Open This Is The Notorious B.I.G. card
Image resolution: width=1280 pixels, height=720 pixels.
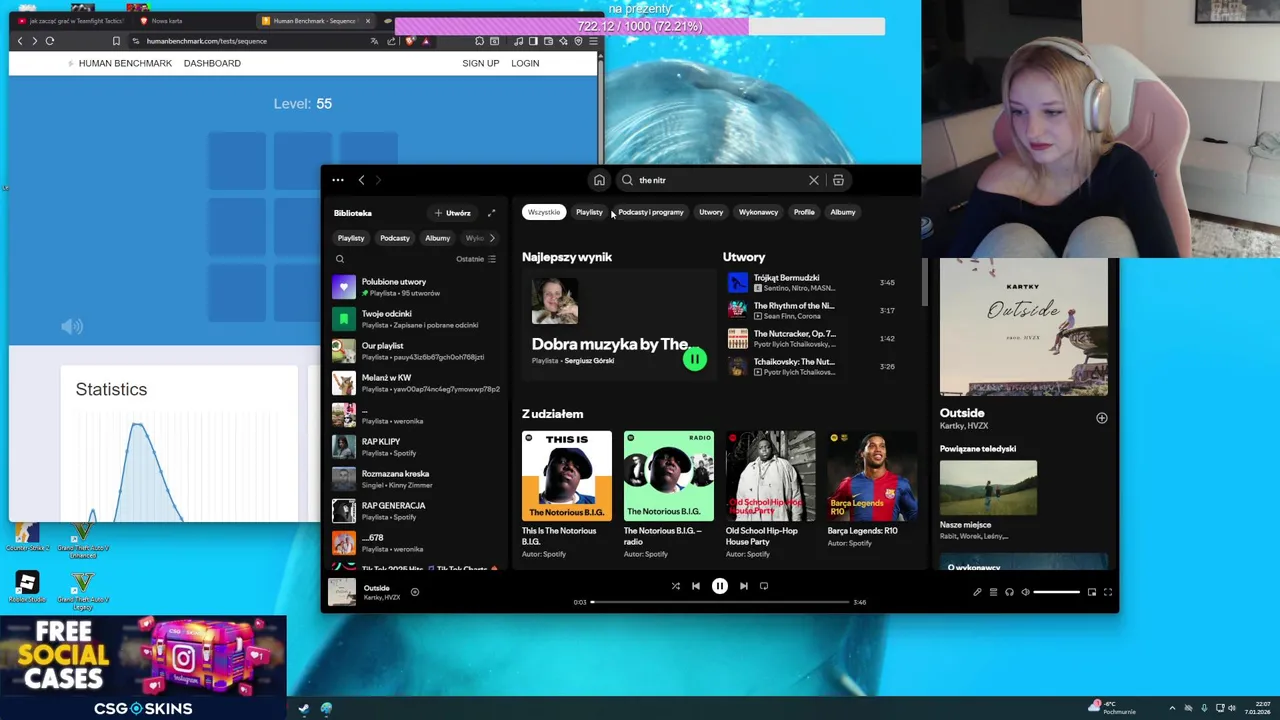566,495
